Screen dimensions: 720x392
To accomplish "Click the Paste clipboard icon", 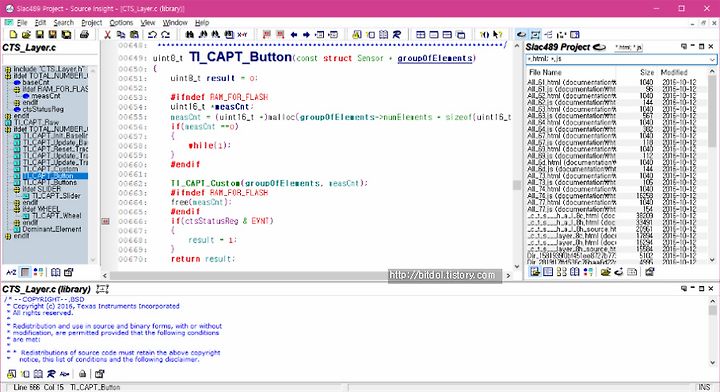I will [134, 34].
